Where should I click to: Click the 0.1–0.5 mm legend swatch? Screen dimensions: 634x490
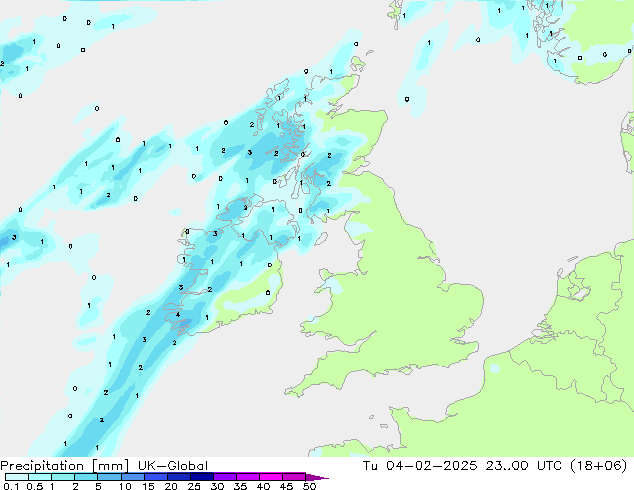[x=17, y=477]
